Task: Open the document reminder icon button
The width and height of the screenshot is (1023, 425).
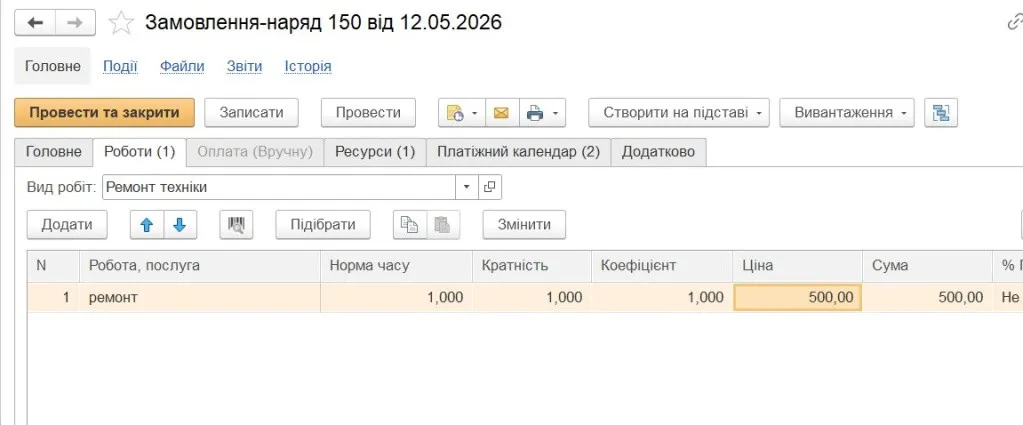Action: pos(455,113)
